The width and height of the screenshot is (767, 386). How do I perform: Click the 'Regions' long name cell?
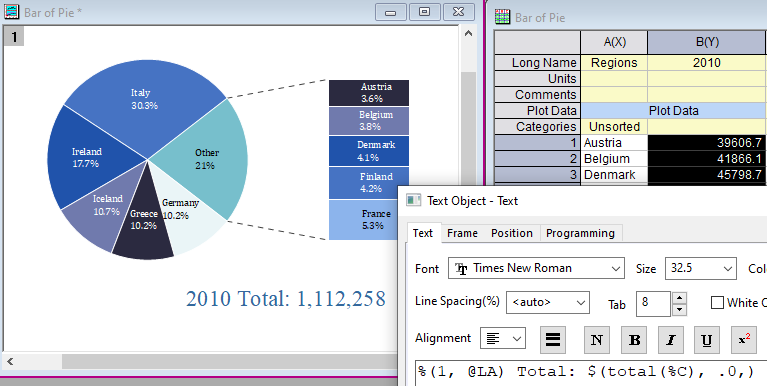[x=614, y=63]
